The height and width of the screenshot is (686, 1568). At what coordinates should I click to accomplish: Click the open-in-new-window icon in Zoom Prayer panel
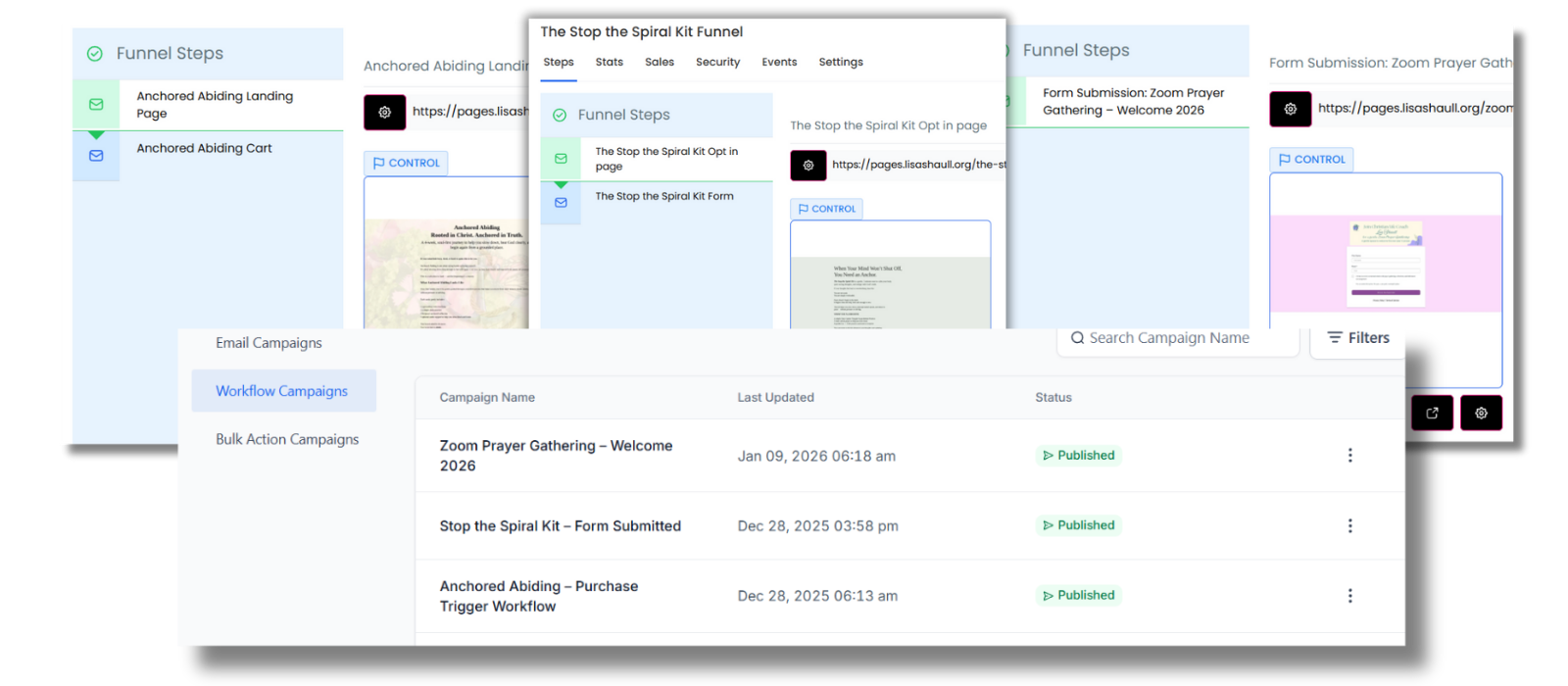[1432, 413]
